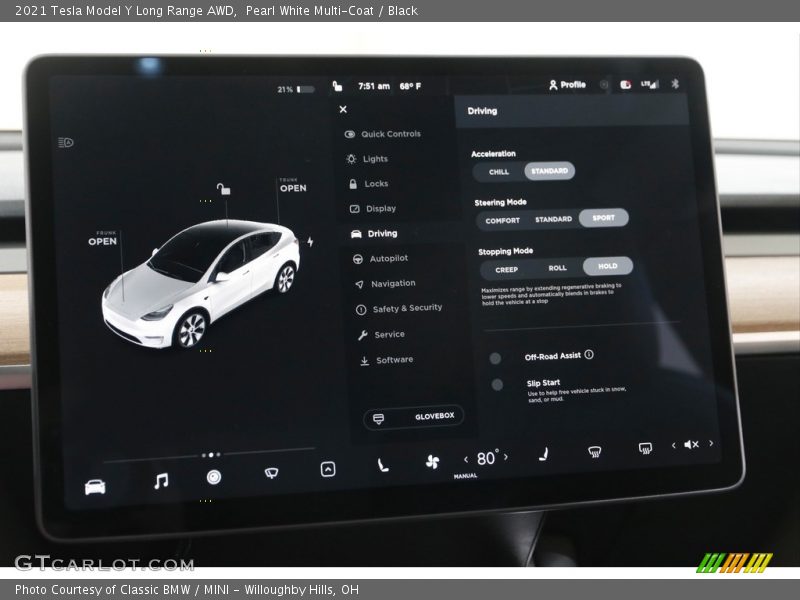800x600 pixels.
Task: Open the Display settings
Action: click(x=373, y=209)
